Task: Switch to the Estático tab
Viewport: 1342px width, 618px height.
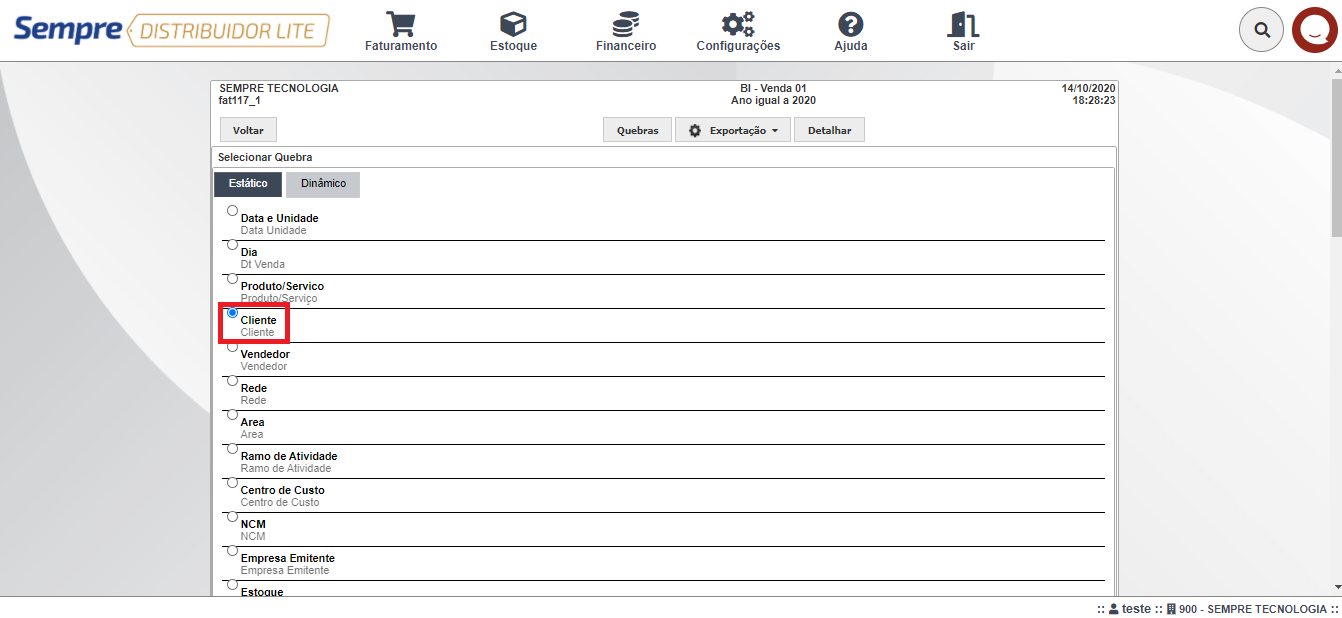Action: coord(248,184)
